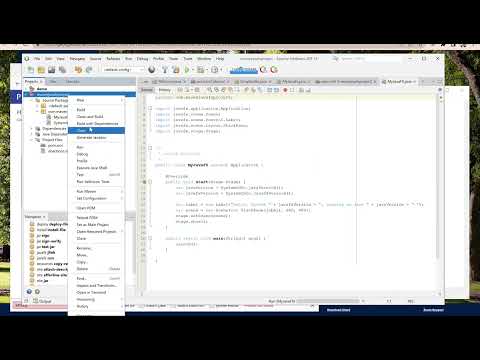Open the Window menu
480x360 pixels.
pos(204,59)
